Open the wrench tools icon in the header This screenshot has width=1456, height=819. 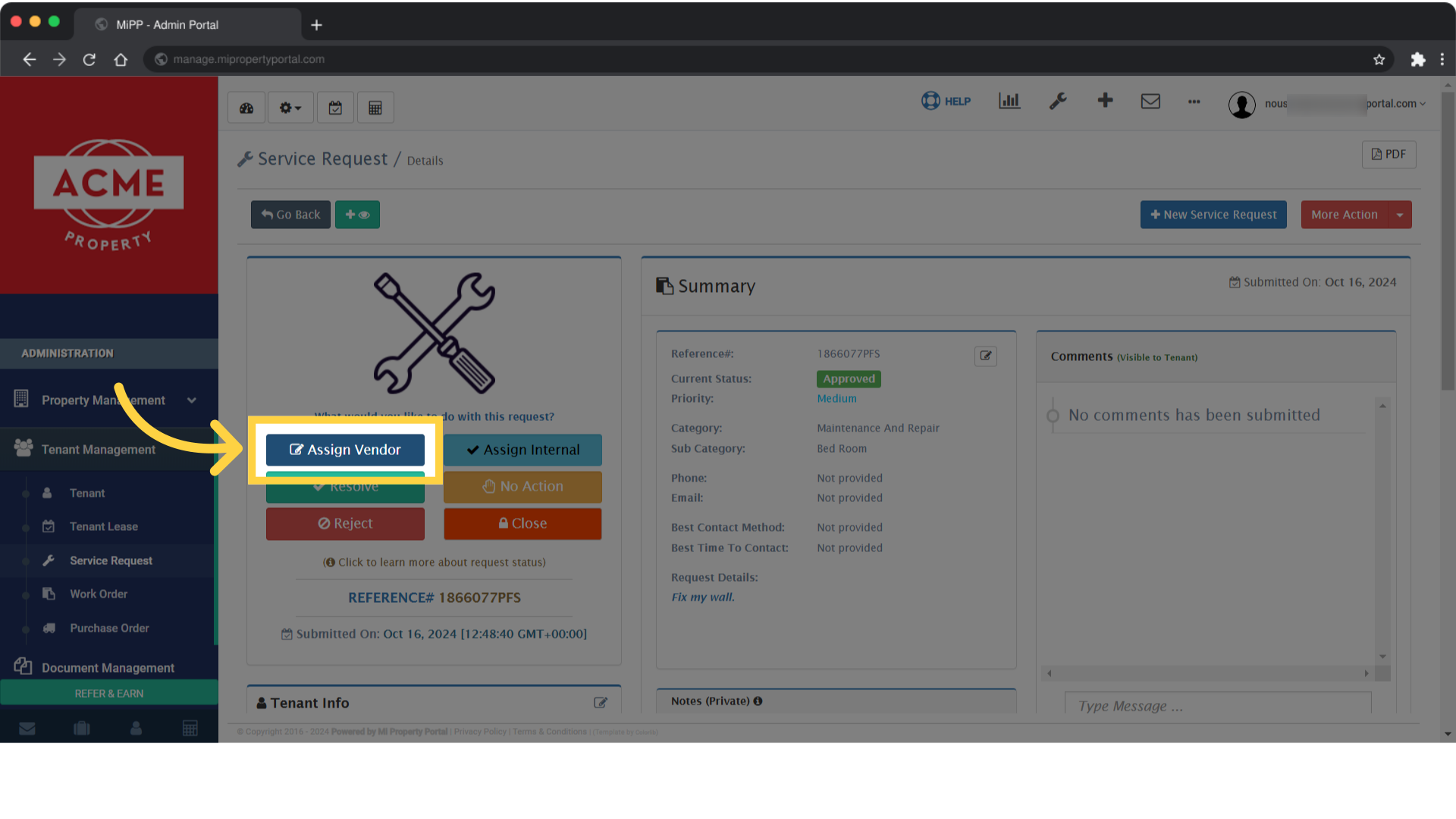pos(1058,101)
